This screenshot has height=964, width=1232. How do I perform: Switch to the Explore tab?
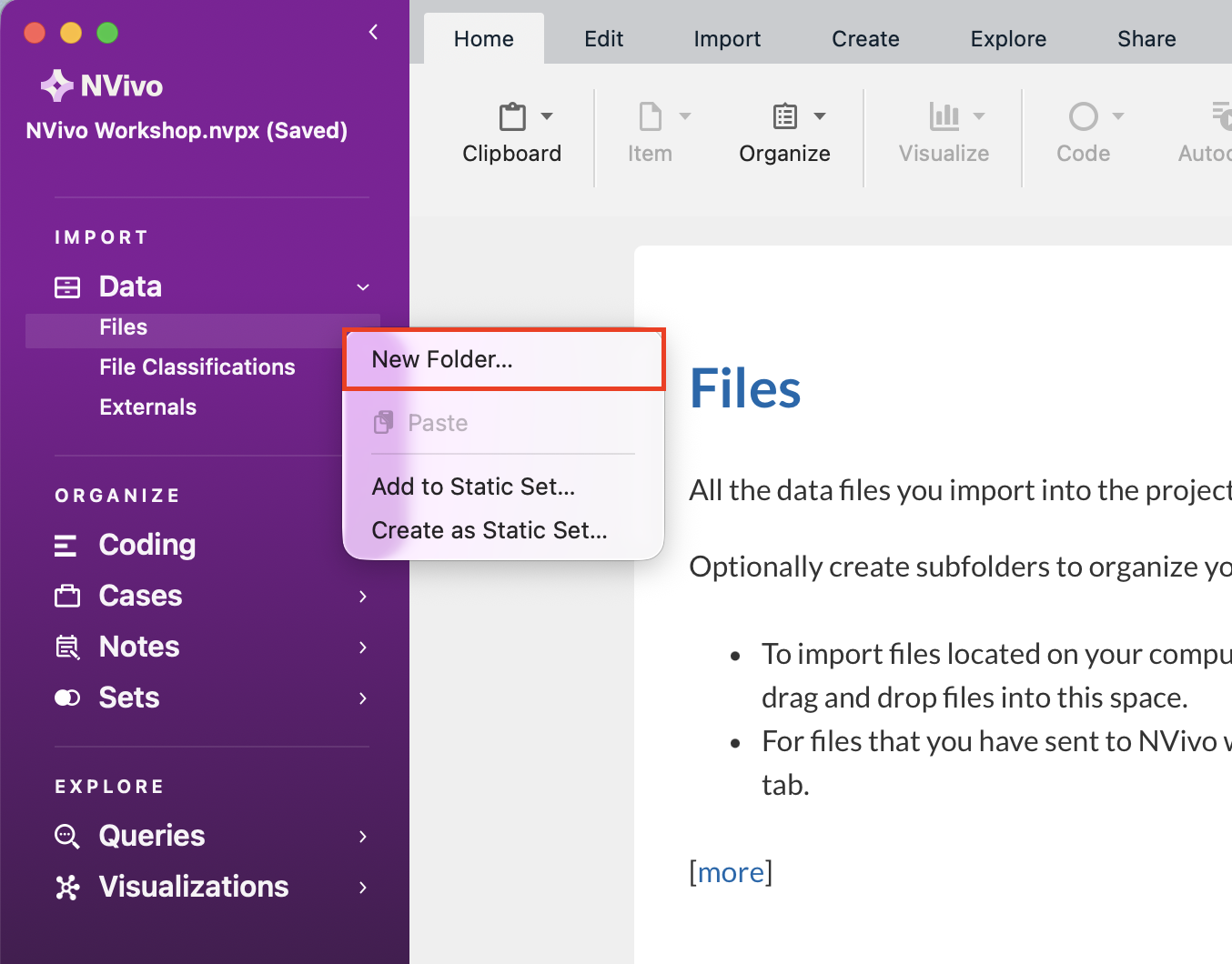tap(1008, 39)
